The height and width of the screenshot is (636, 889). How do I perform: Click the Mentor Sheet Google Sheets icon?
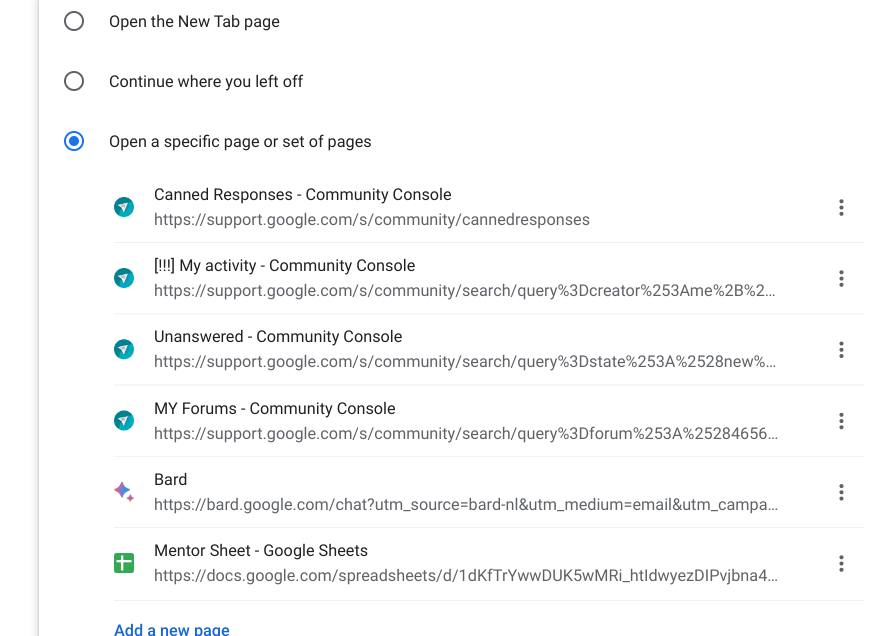(x=124, y=563)
